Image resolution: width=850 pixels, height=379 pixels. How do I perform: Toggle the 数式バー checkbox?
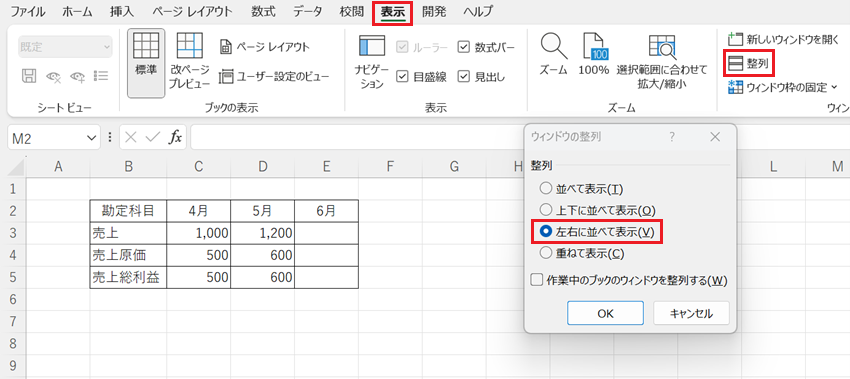click(x=463, y=47)
